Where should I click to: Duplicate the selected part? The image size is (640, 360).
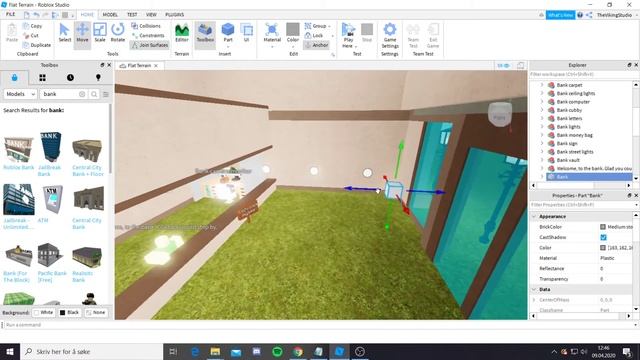[37, 45]
